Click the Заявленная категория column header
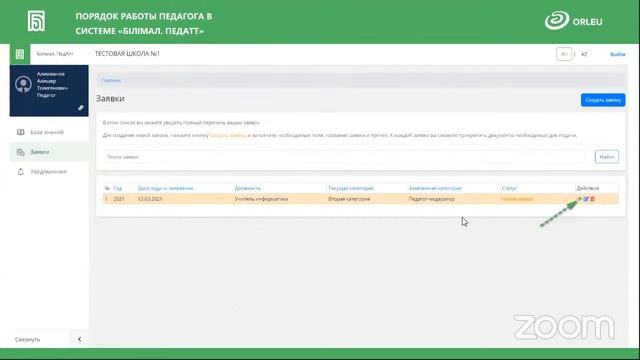This screenshot has width=640, height=360. (x=435, y=188)
